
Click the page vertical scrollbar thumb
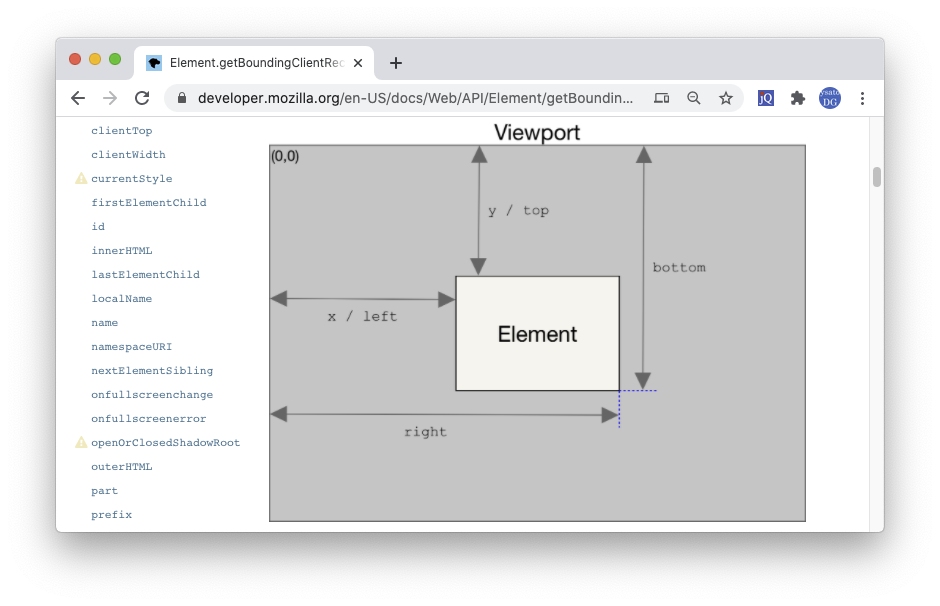pyautogui.click(x=877, y=177)
